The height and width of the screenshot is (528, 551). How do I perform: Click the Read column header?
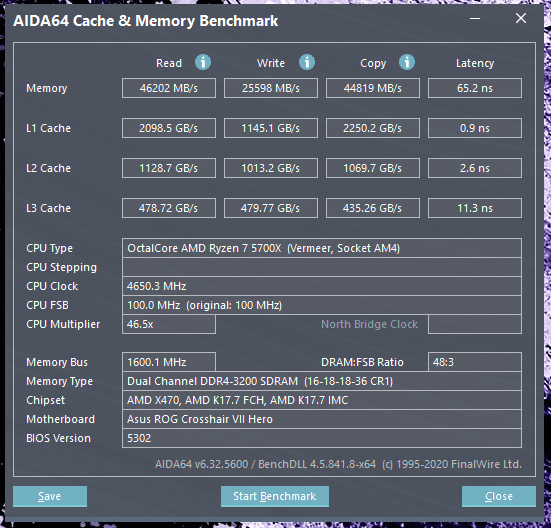[169, 63]
